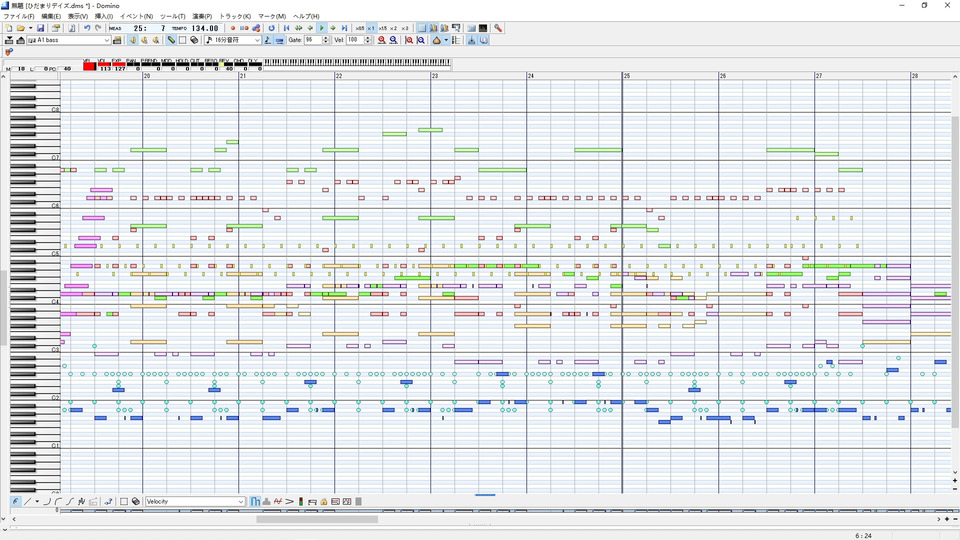Viewport: 960px width, 540px height.
Task: Open the 編集(E) menu
Action: click(51, 17)
